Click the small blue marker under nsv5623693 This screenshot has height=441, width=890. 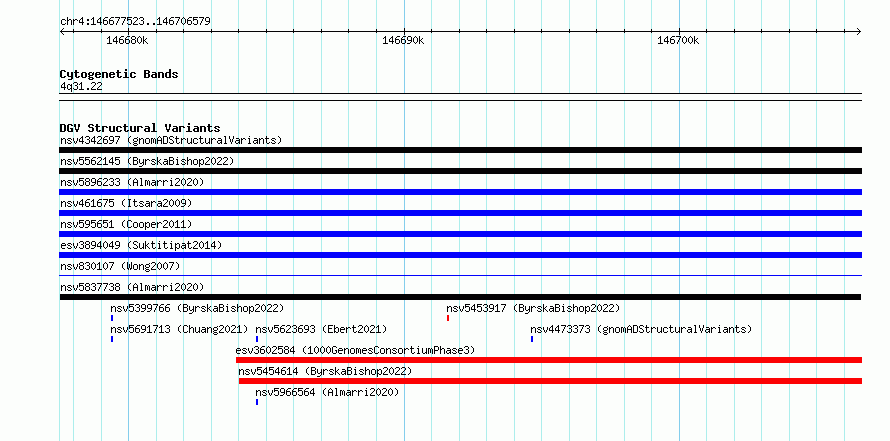[x=257, y=339]
